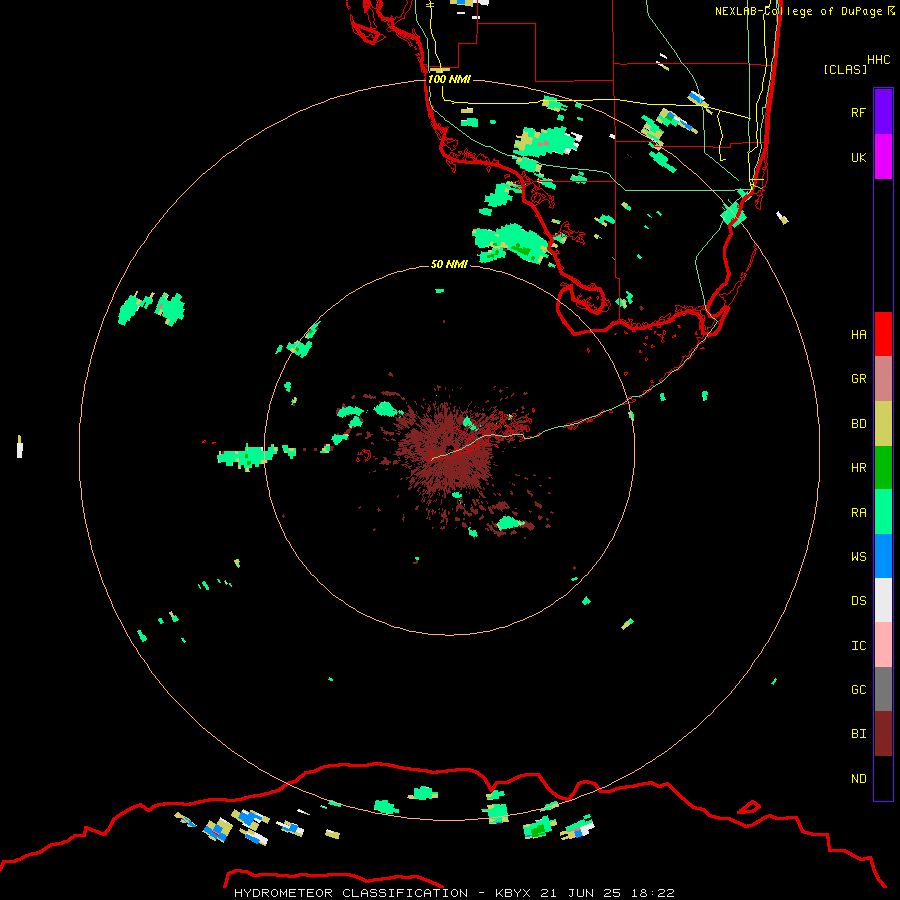The height and width of the screenshot is (900, 900).
Task: Click the ND black legend swatch
Action: pos(883,778)
